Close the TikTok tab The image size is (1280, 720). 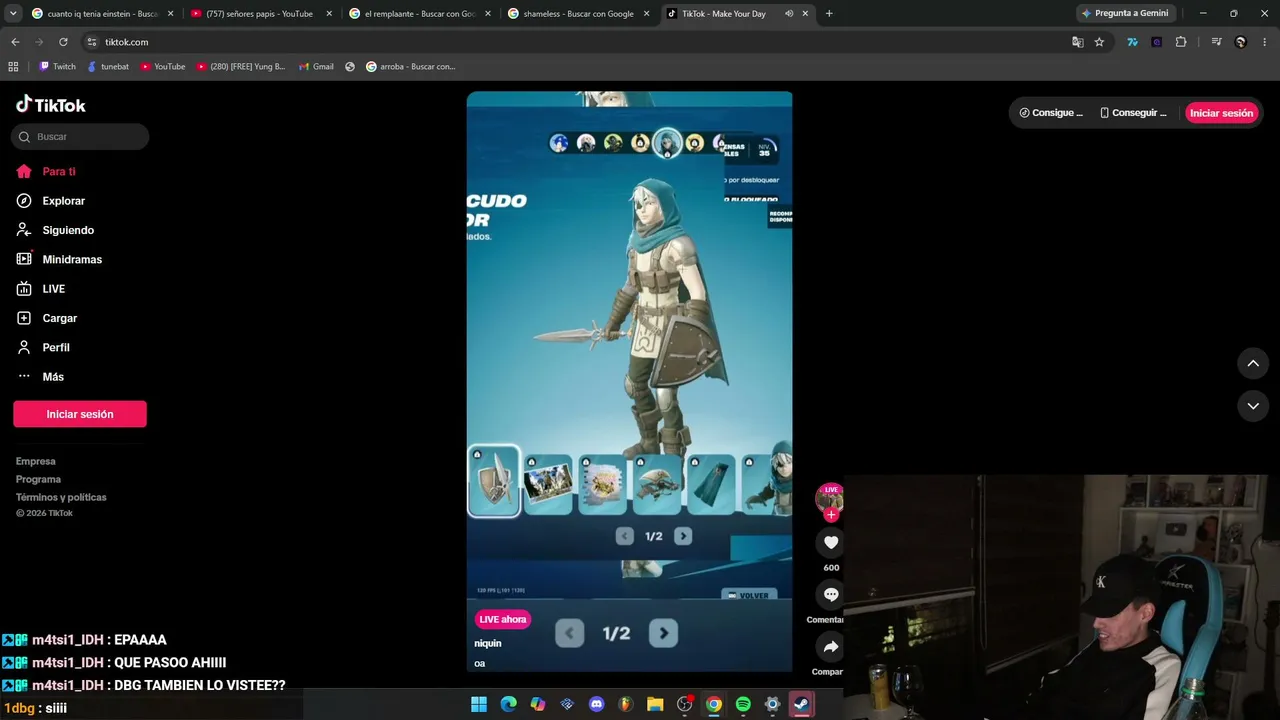pyautogui.click(x=805, y=14)
